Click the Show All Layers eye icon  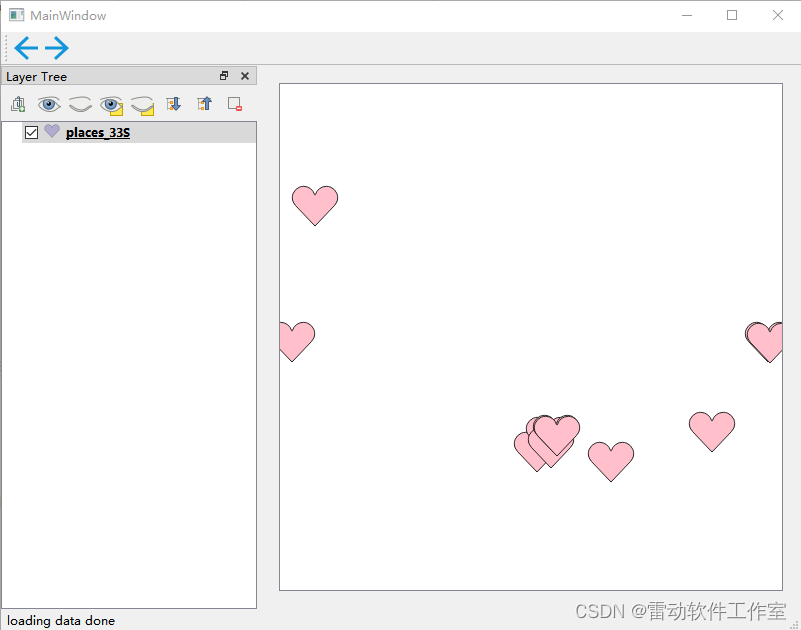(x=49, y=105)
